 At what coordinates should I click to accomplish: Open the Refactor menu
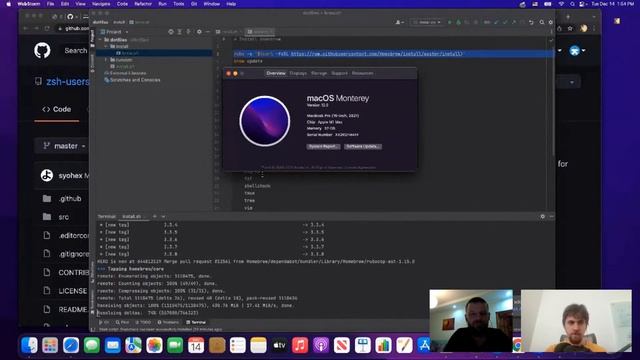[x=143, y=4]
